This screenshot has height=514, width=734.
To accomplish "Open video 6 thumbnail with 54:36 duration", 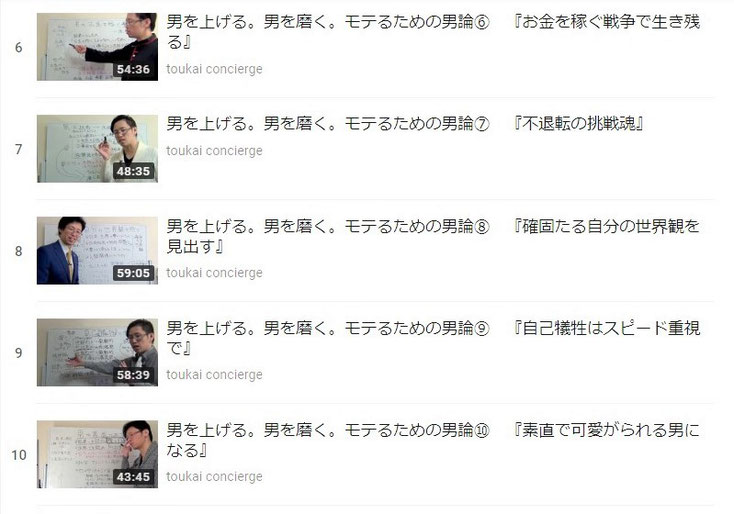I will [x=97, y=47].
